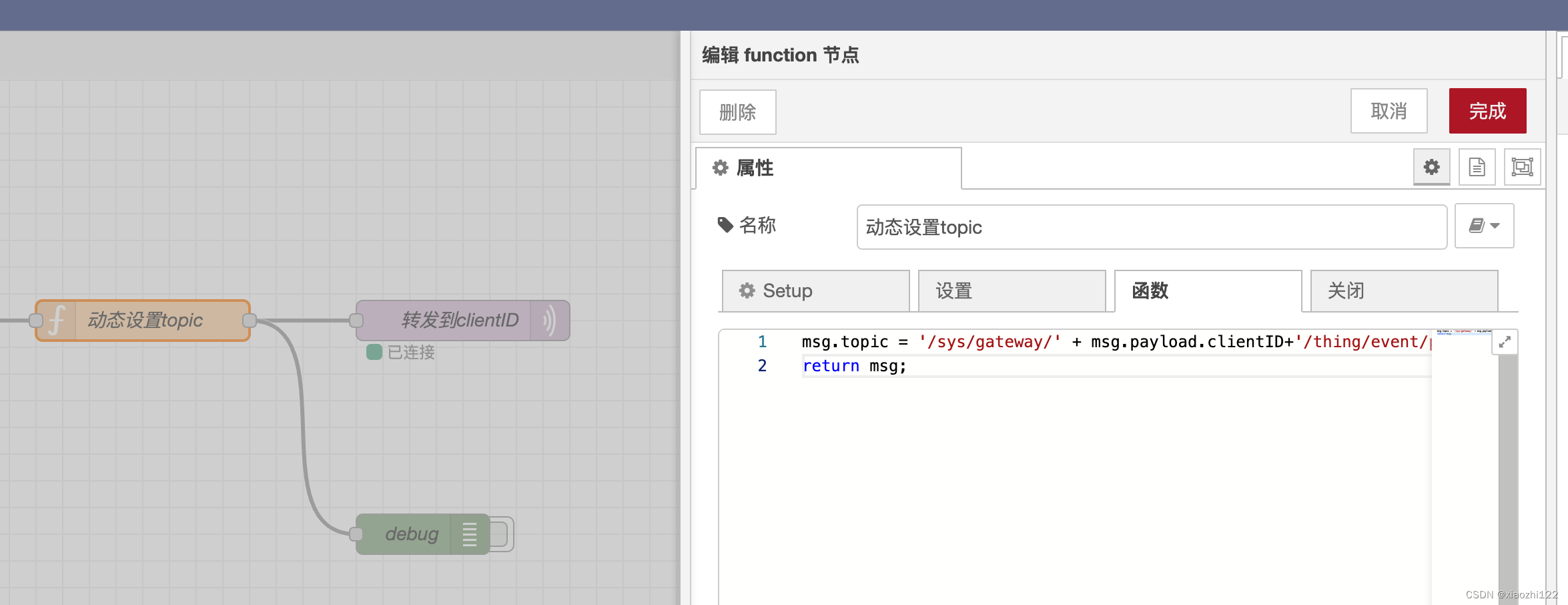The image size is (1568, 605).
Task: Select the debug node
Action: tap(423, 534)
